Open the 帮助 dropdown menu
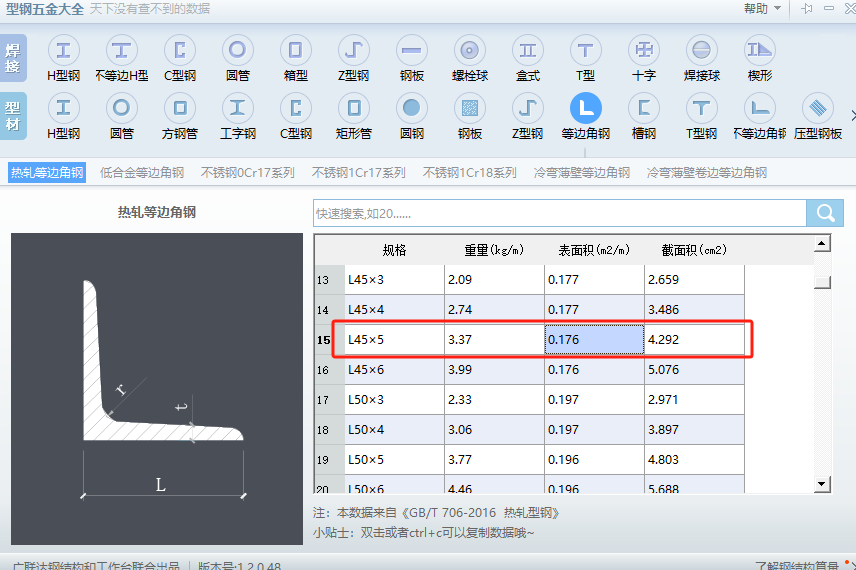 coord(762,9)
